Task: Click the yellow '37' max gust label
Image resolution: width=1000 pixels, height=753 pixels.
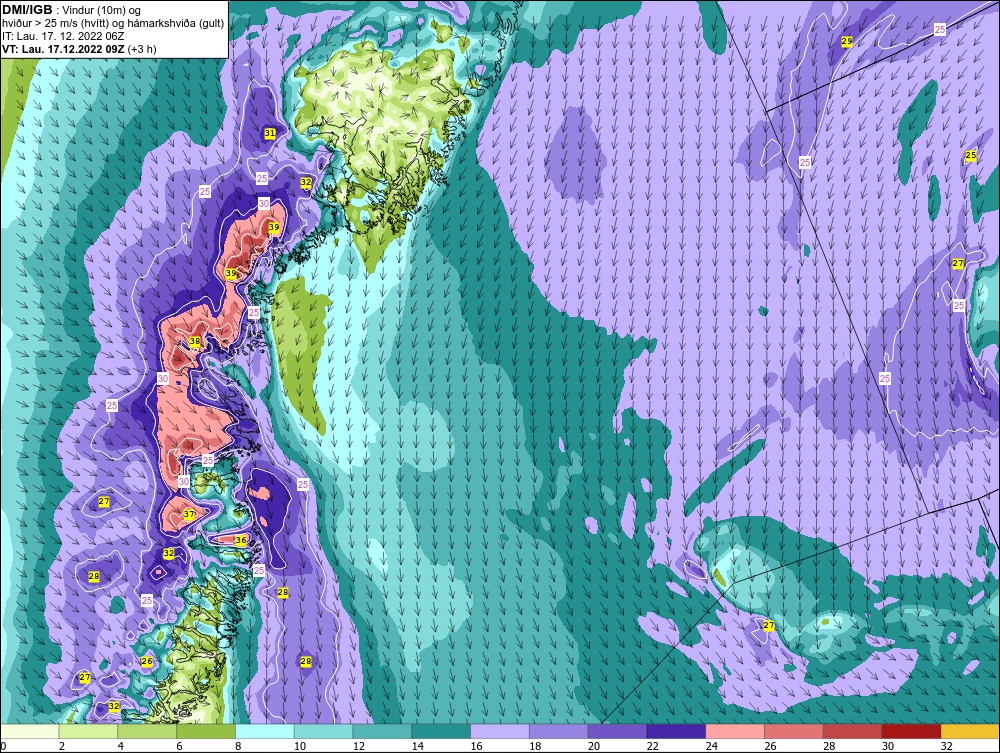Action: tap(188, 515)
